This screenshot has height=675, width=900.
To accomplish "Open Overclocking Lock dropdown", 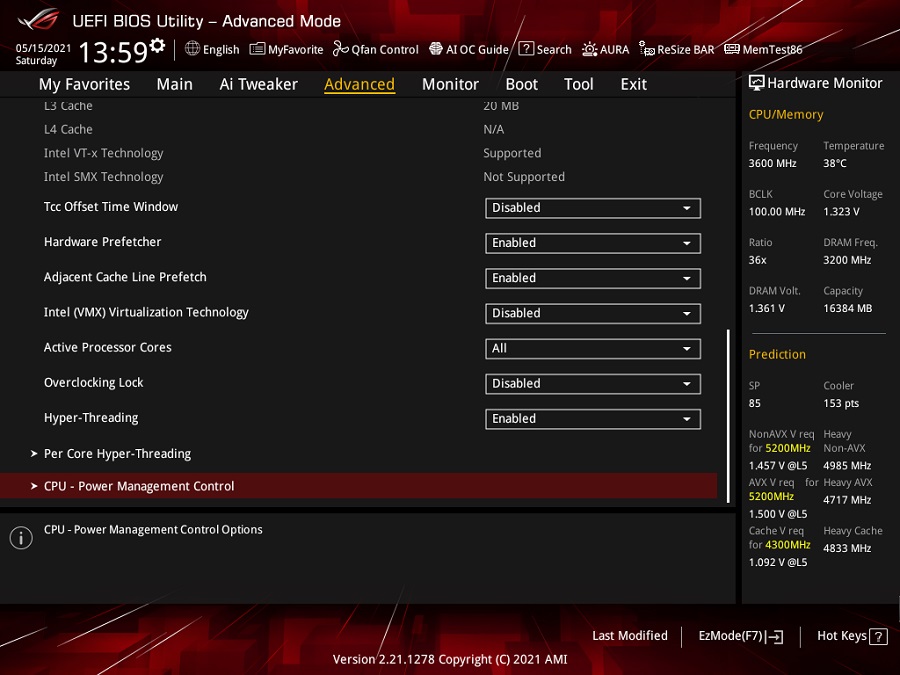I will tap(592, 383).
